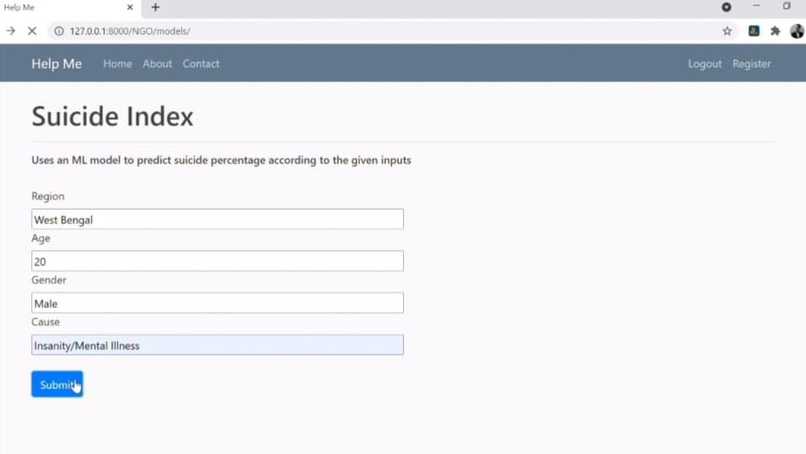Click the Age label

pos(41,239)
